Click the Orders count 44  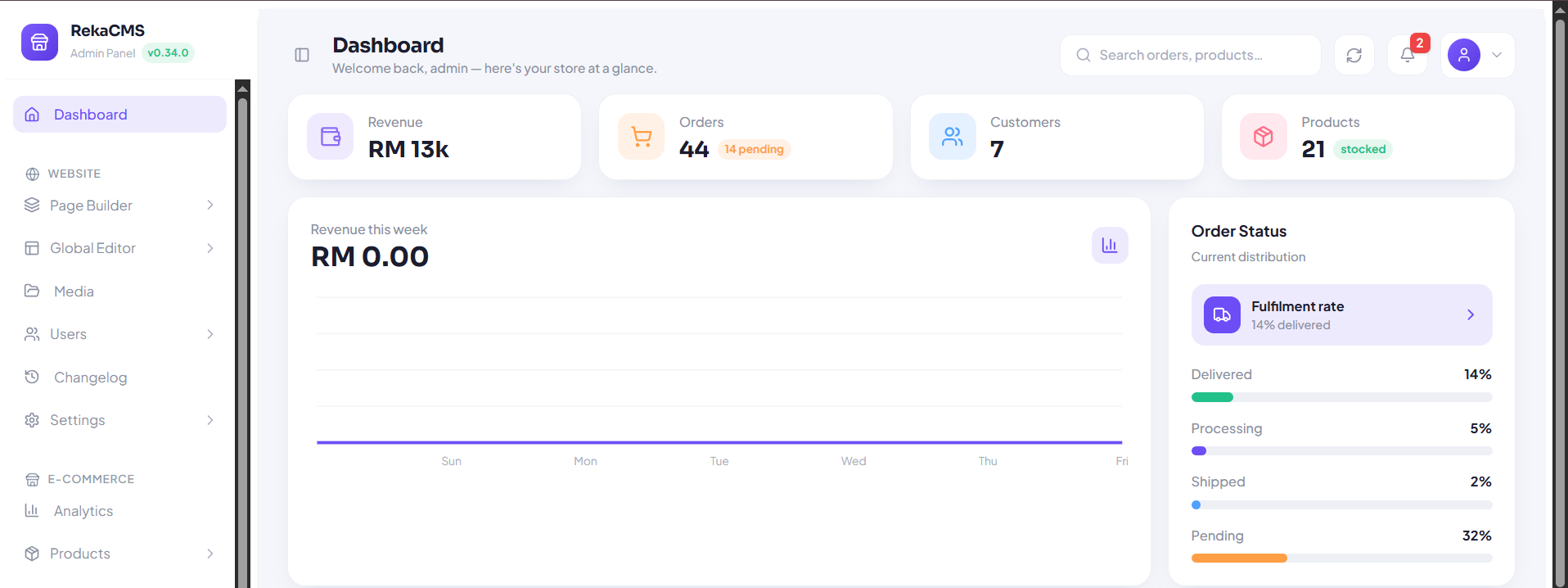coord(694,149)
